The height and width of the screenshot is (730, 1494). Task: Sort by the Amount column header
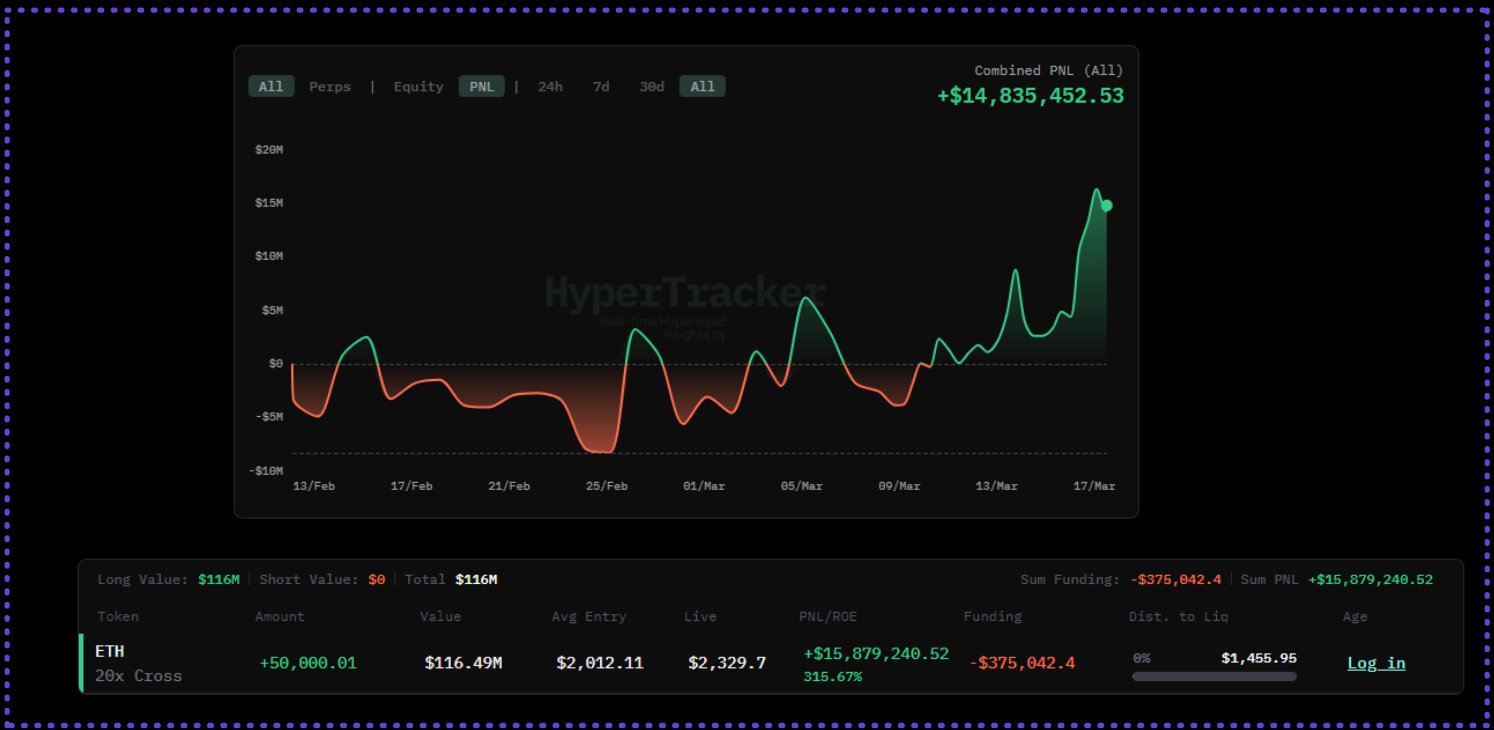tap(280, 616)
